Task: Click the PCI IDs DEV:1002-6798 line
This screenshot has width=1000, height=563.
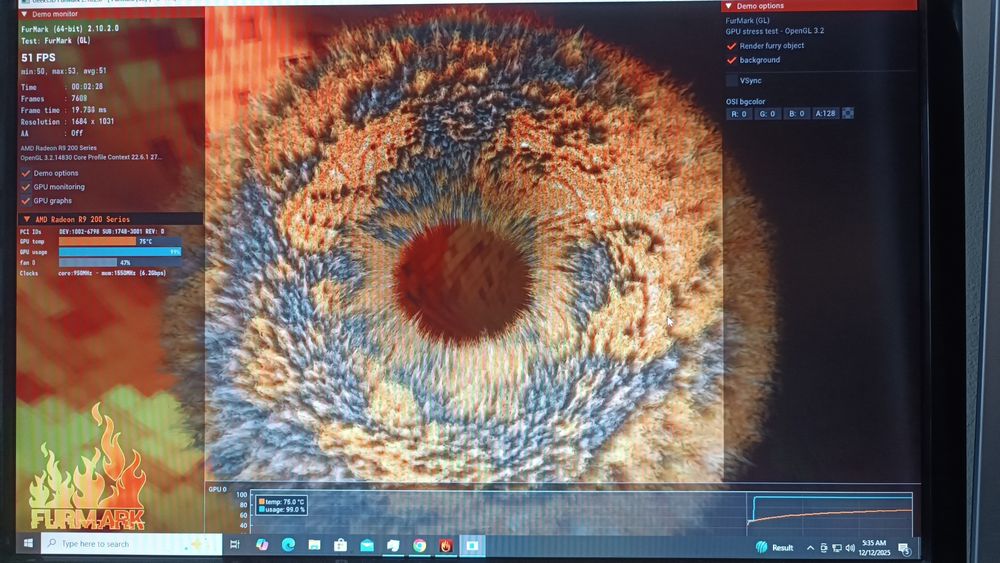Action: [x=92, y=231]
